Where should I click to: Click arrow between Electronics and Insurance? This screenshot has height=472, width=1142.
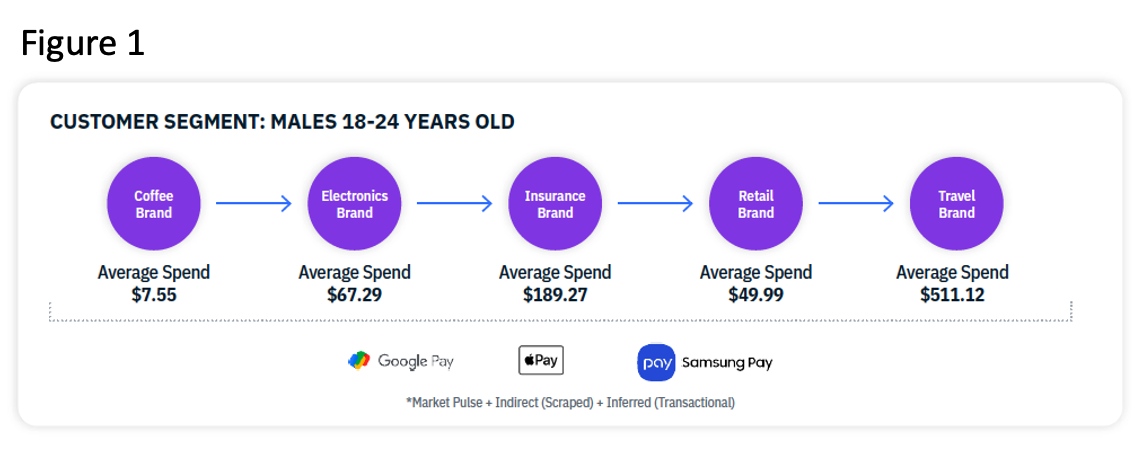point(454,204)
